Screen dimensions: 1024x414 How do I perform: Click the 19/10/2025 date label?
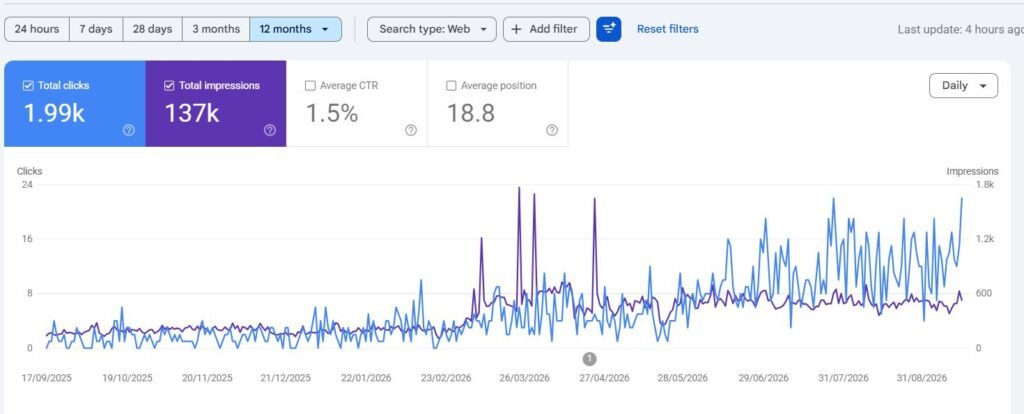127,378
